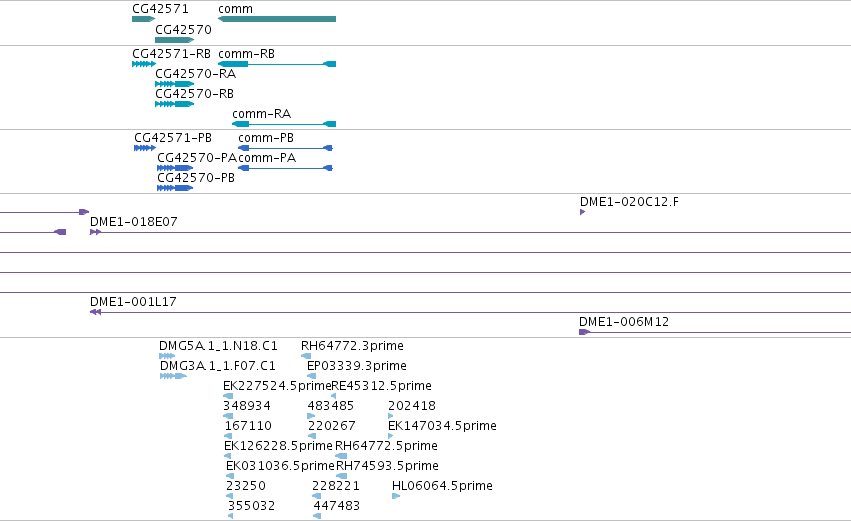This screenshot has width=851, height=521.
Task: Click the comm-RA transcript feature
Action: (x=284, y=124)
